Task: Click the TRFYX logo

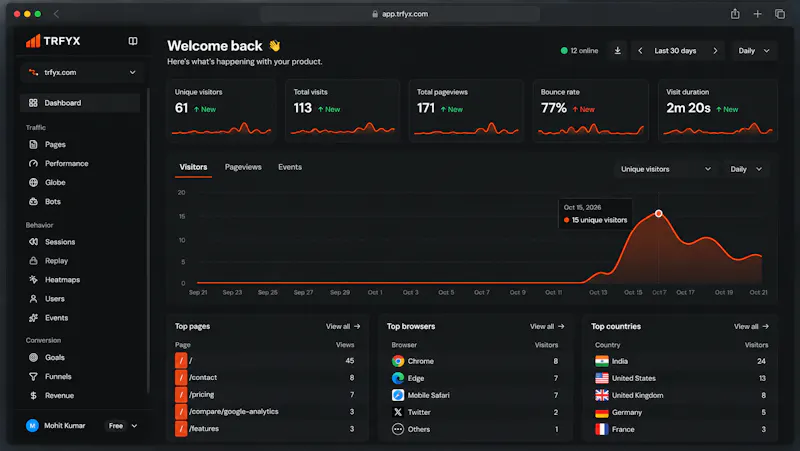Action: pyautogui.click(x=53, y=41)
